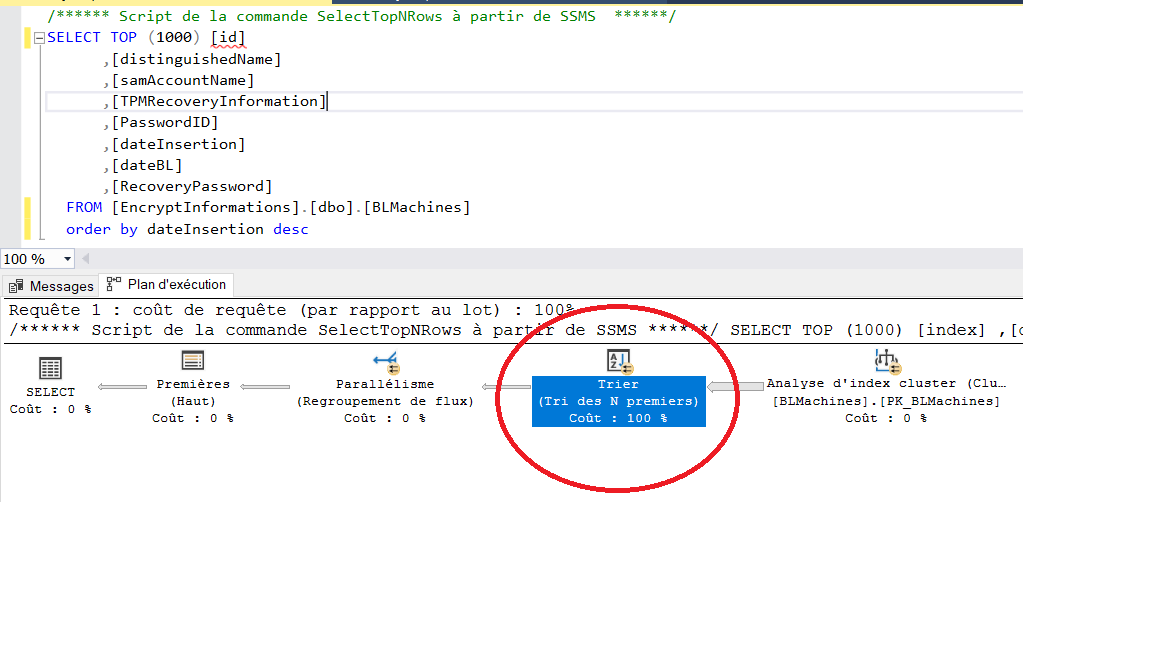Click the [BLMachines].[PK_BLMachines] index label
The height and width of the screenshot is (648, 1152).
click(x=886, y=401)
